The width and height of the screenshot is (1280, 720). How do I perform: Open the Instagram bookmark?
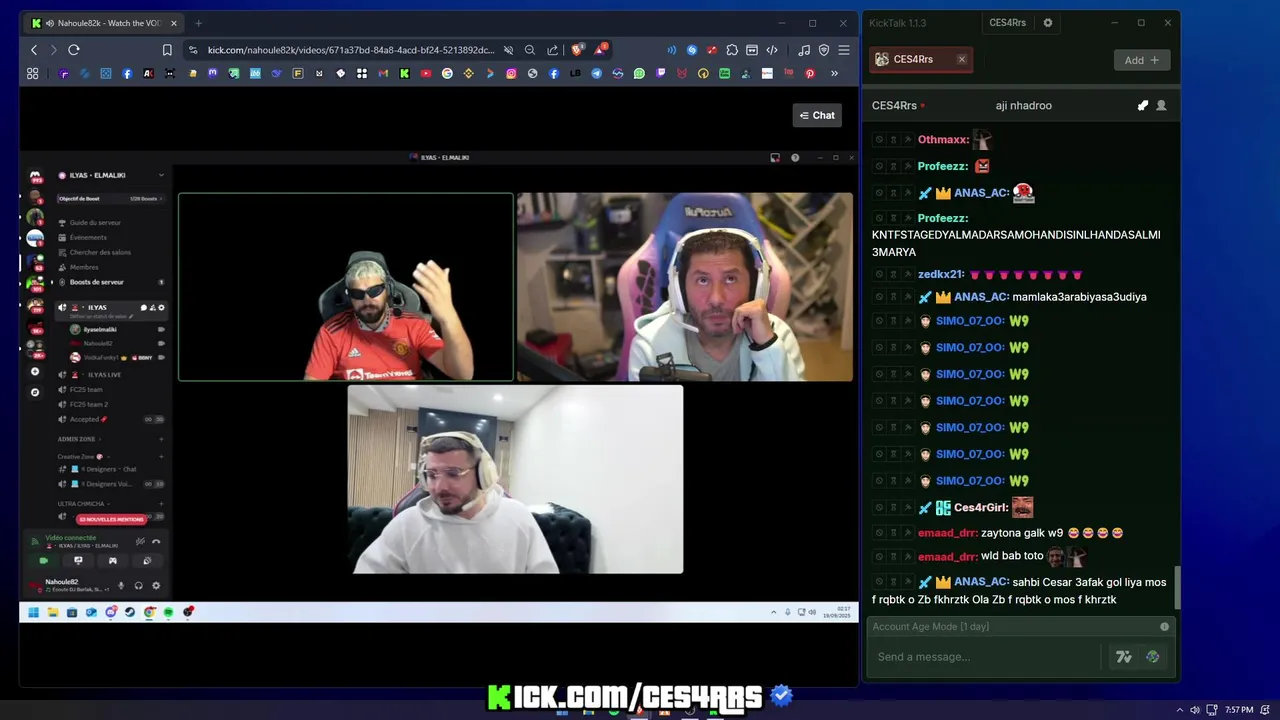pyautogui.click(x=511, y=73)
